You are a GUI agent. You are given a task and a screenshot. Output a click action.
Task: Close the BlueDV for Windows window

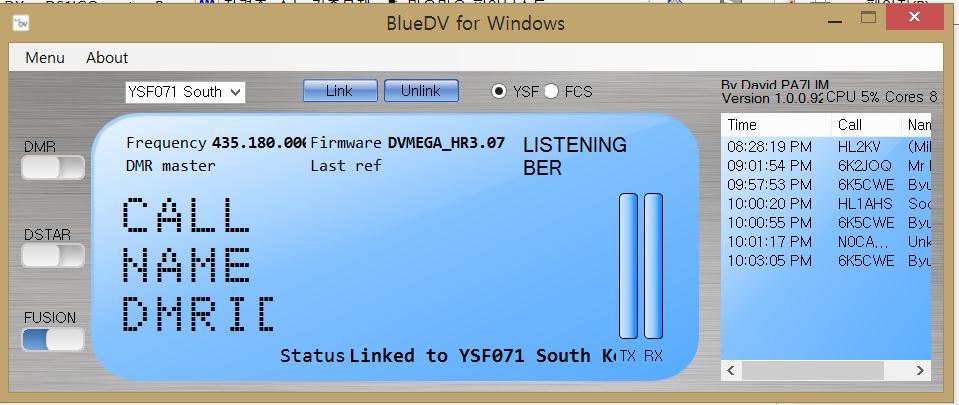[x=914, y=18]
